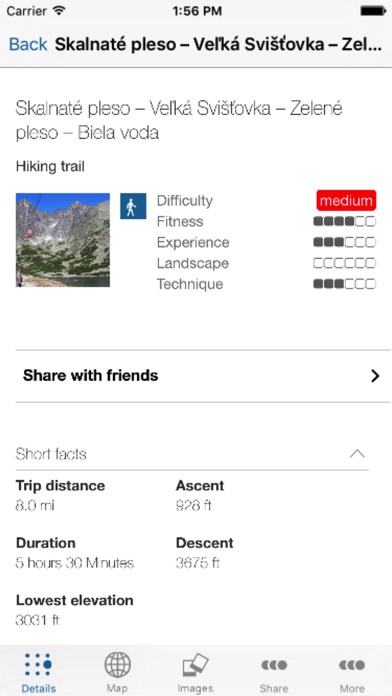Tap the trail title in navigation bar
This screenshot has width=392, height=696.
pos(218,44)
